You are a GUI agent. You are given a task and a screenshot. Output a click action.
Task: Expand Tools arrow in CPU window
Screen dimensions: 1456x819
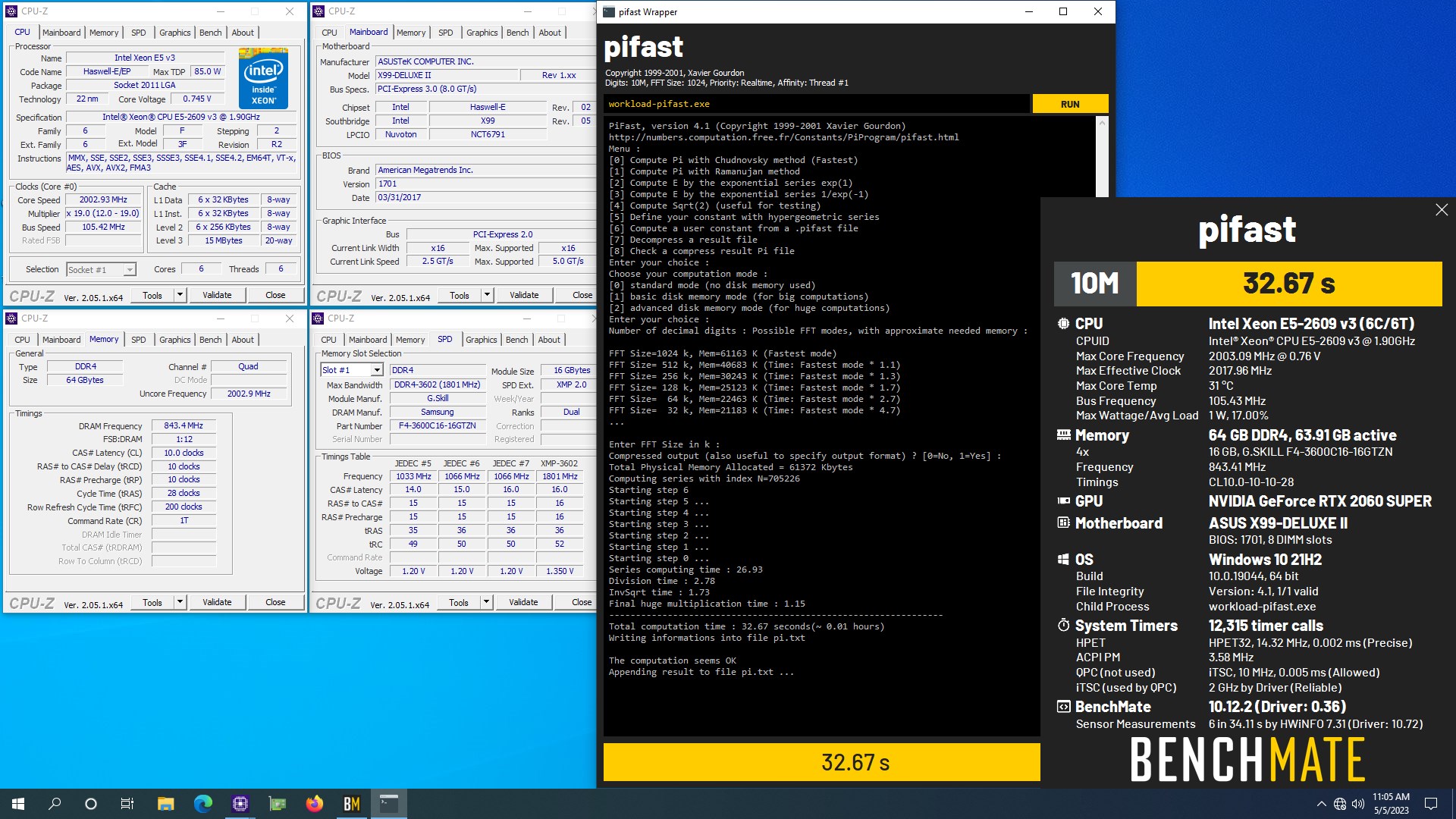click(180, 295)
